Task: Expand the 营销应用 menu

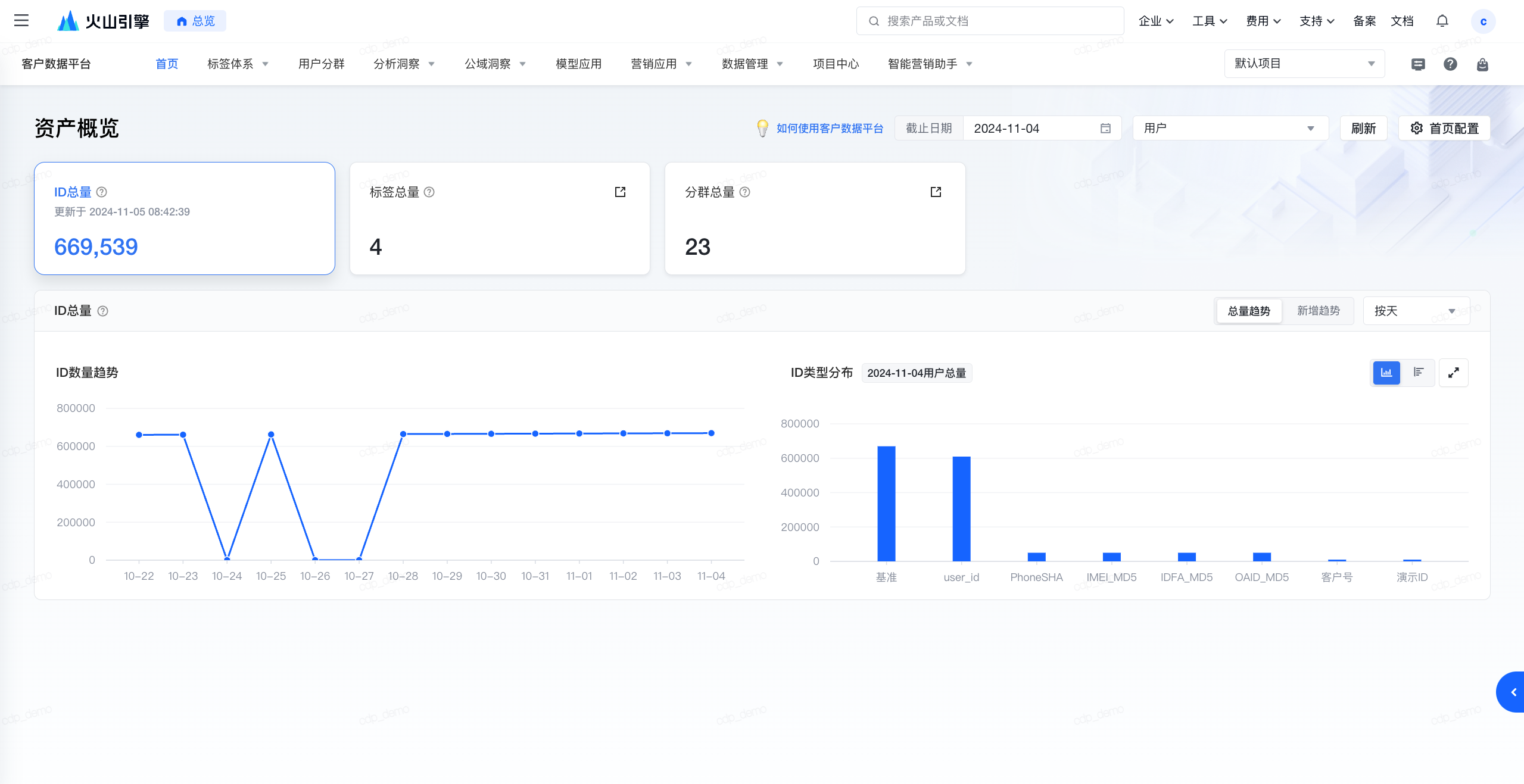Action: (661, 64)
